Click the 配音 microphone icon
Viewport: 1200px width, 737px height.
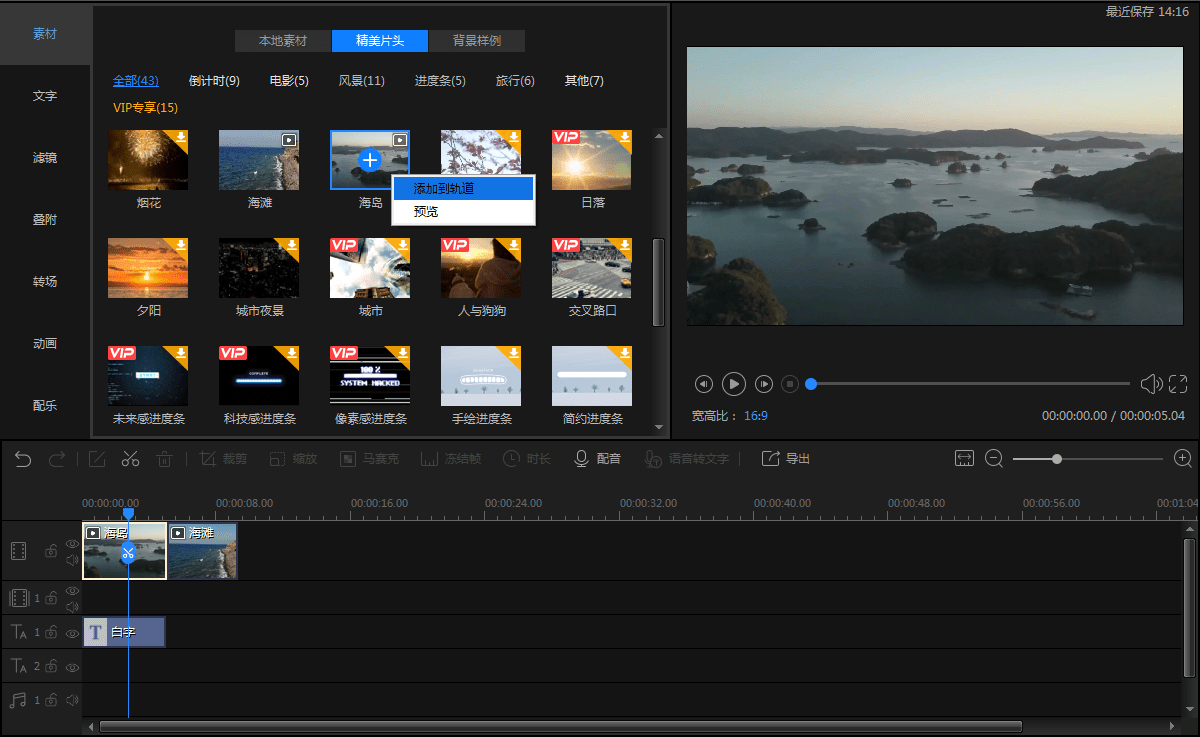tap(581, 459)
